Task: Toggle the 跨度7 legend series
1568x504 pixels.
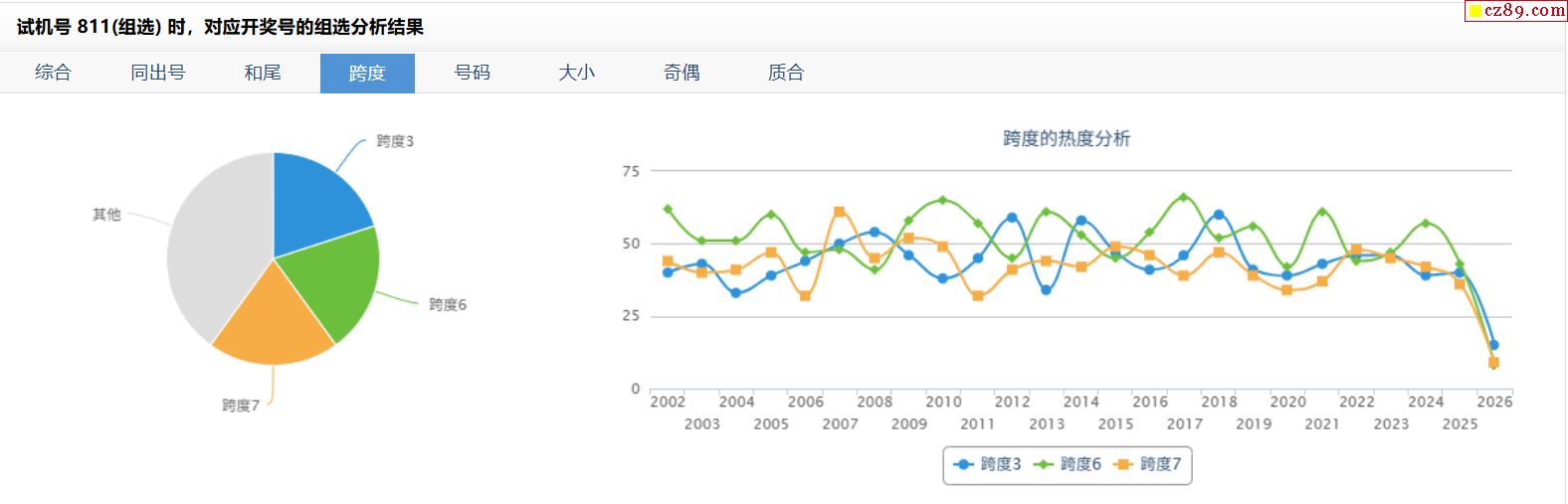Action: 1147,464
